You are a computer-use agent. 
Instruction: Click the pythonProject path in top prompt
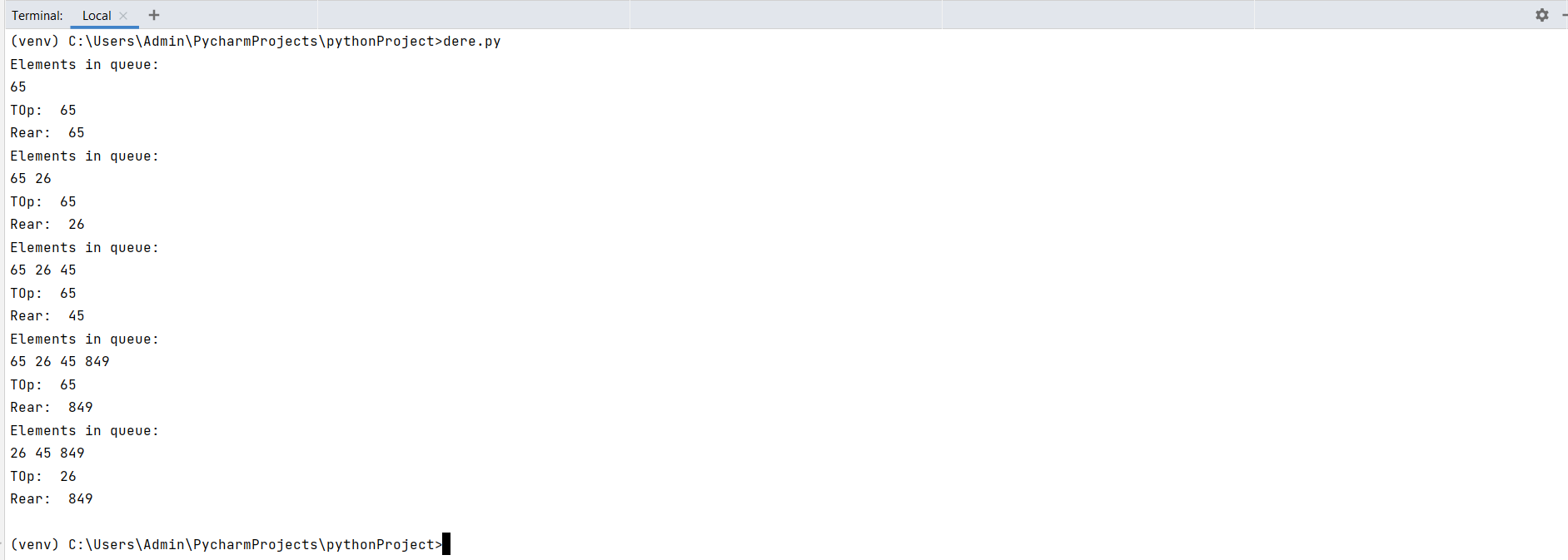click(381, 42)
